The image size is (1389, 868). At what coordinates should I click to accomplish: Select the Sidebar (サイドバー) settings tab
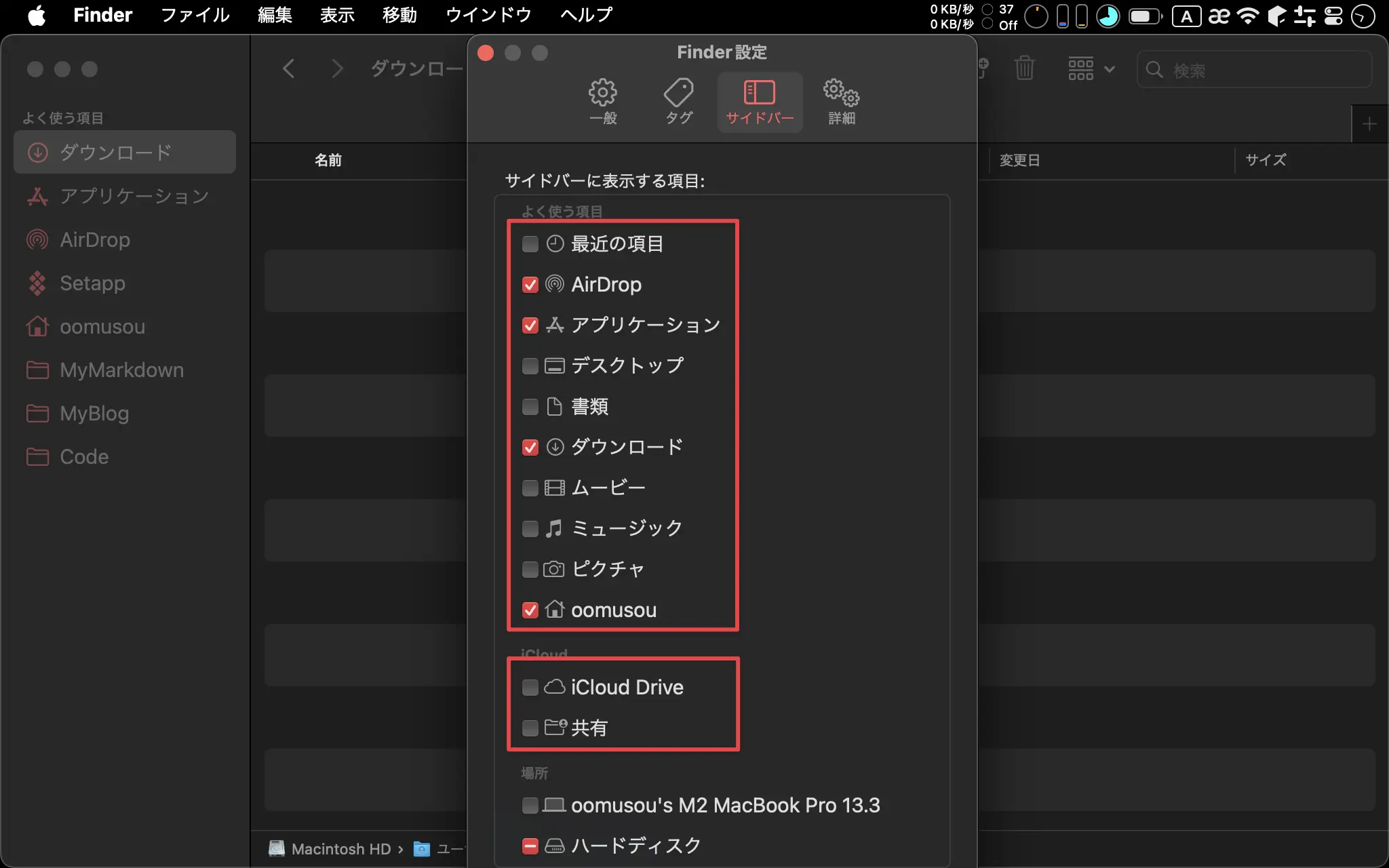click(760, 102)
